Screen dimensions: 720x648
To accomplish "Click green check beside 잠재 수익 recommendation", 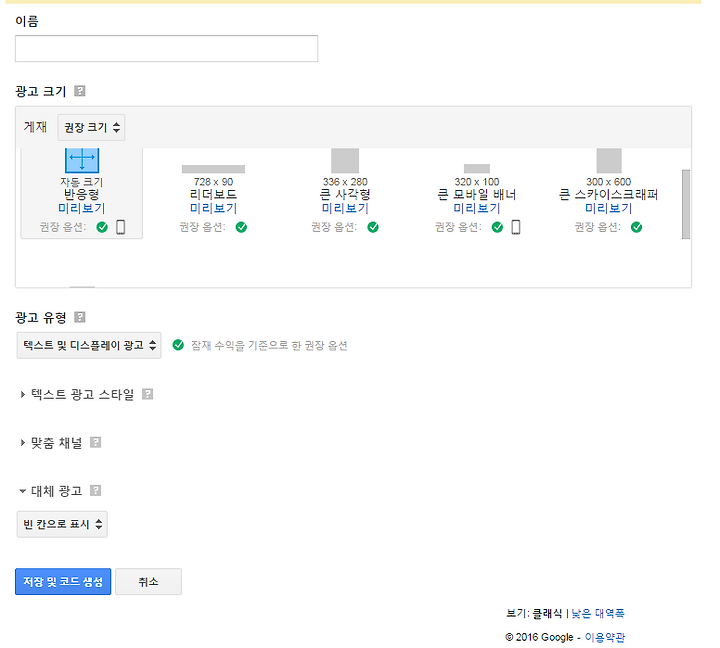I will tap(178, 345).
